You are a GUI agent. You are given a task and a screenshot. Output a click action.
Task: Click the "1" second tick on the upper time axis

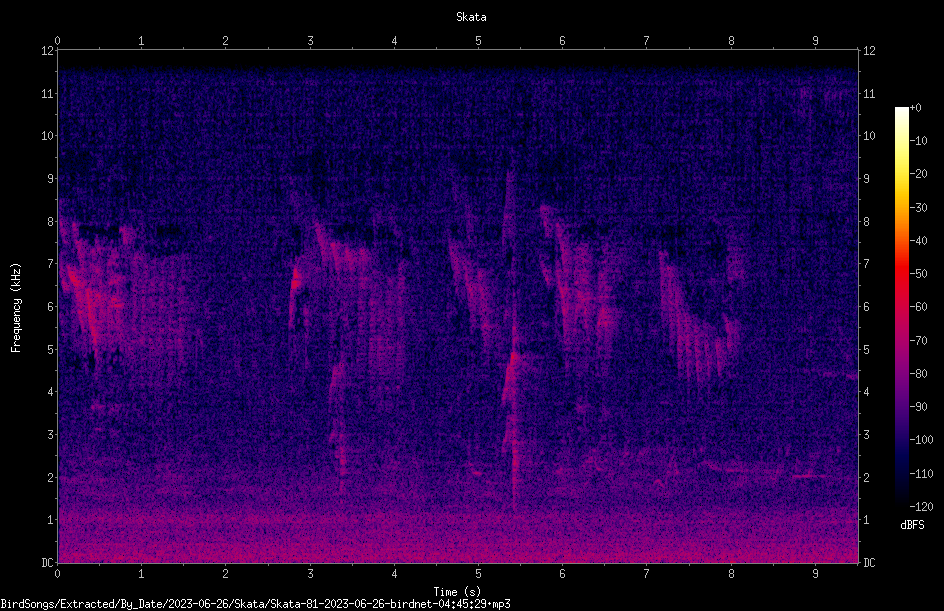pyautogui.click(x=141, y=41)
